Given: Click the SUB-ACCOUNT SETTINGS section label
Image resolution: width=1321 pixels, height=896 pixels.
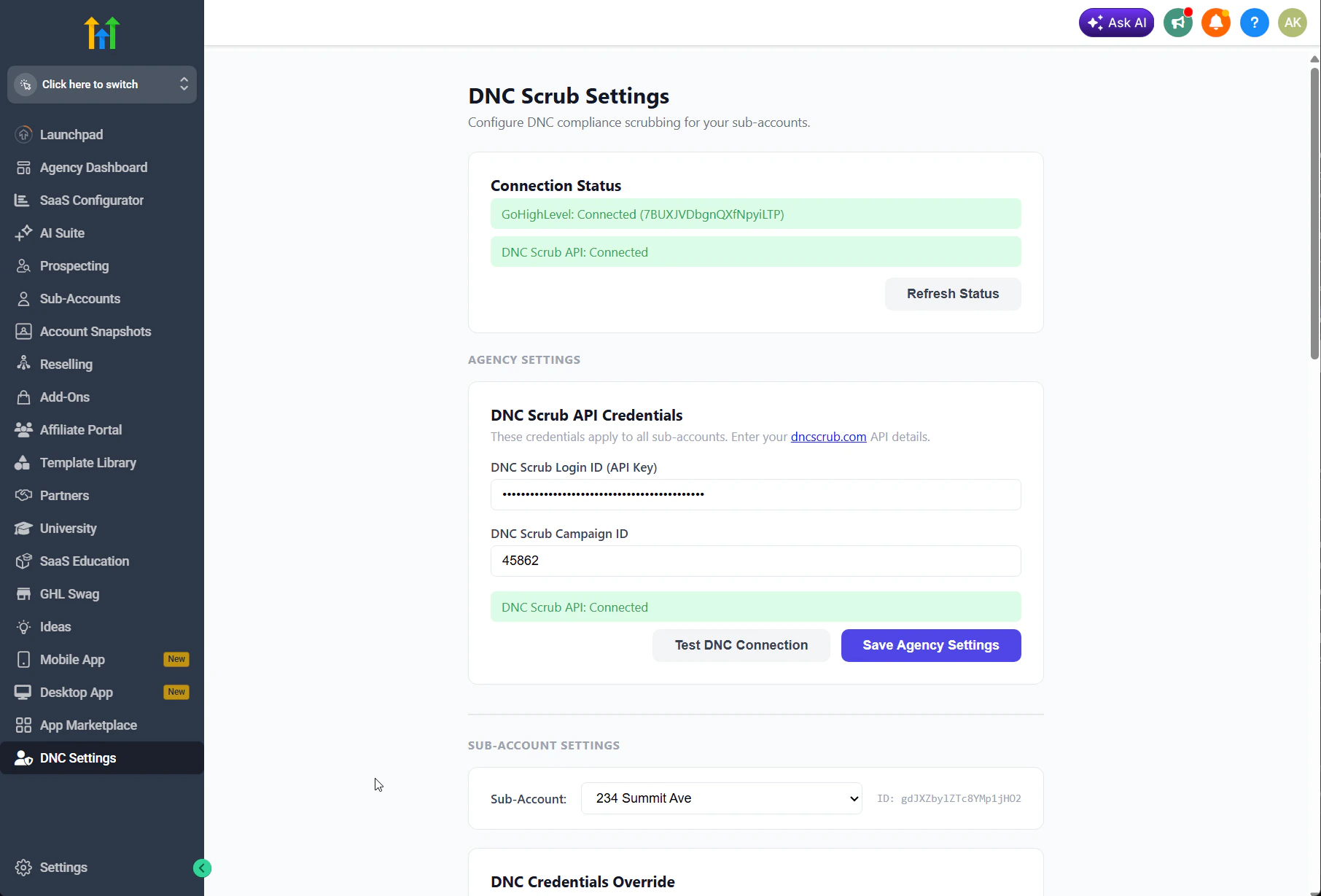Looking at the screenshot, I should 544,745.
